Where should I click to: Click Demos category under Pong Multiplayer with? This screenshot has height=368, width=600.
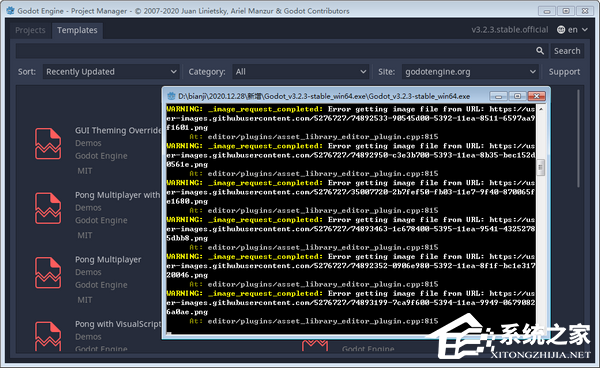coord(88,208)
